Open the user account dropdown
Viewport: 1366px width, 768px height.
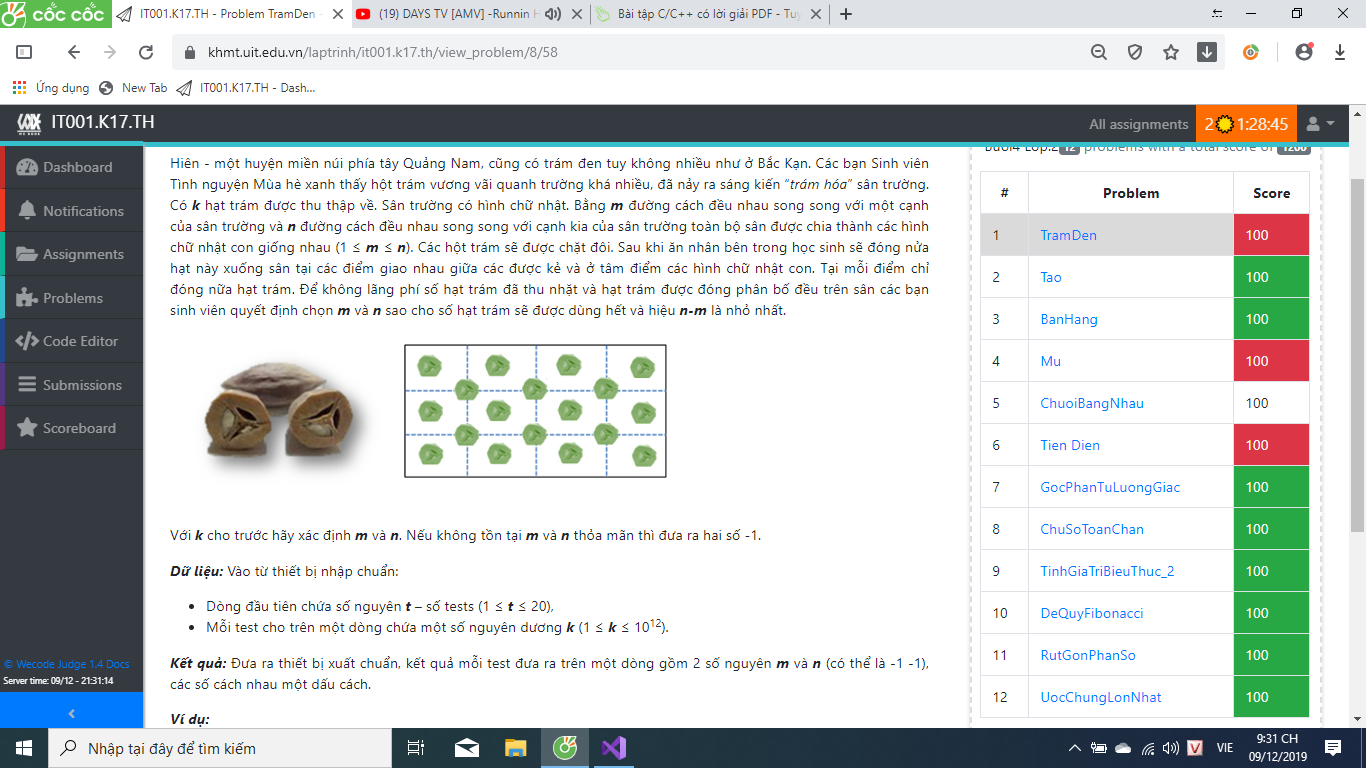point(1320,124)
